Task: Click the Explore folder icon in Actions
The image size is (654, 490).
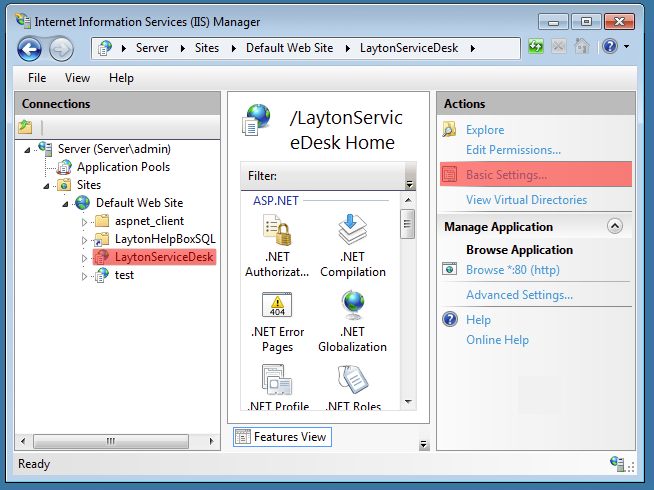Action: tap(450, 130)
